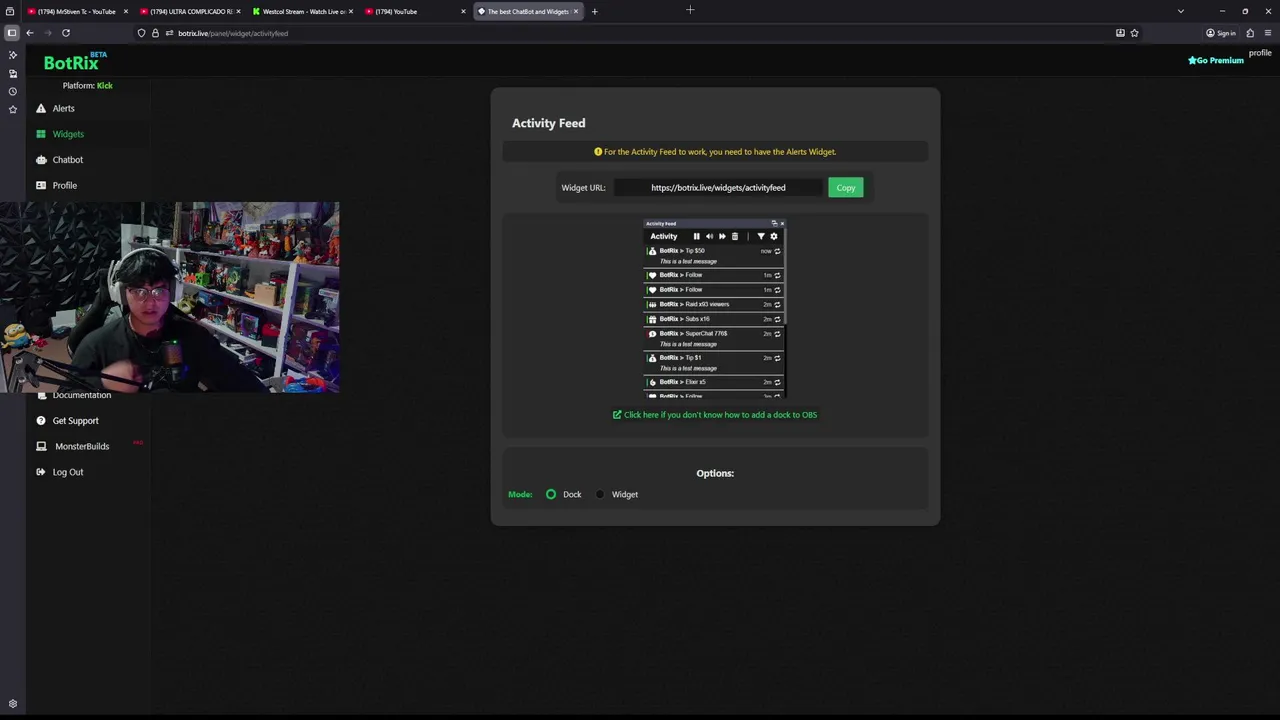Toggle the browser sidebar button
This screenshot has width=1280, height=720.
[12, 33]
